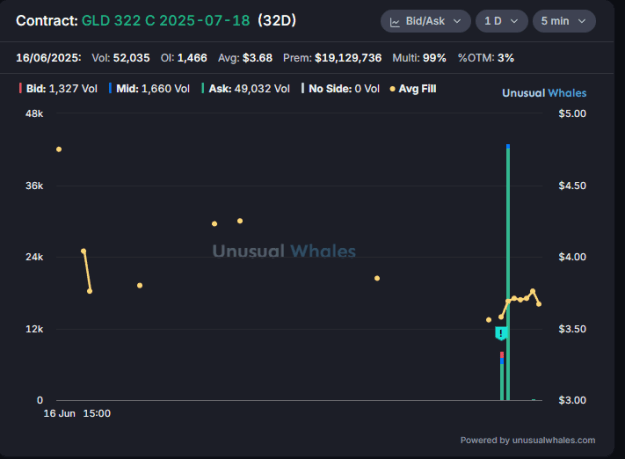
Task: Toggle the Ask volume legend series
Action: pyautogui.click(x=246, y=88)
